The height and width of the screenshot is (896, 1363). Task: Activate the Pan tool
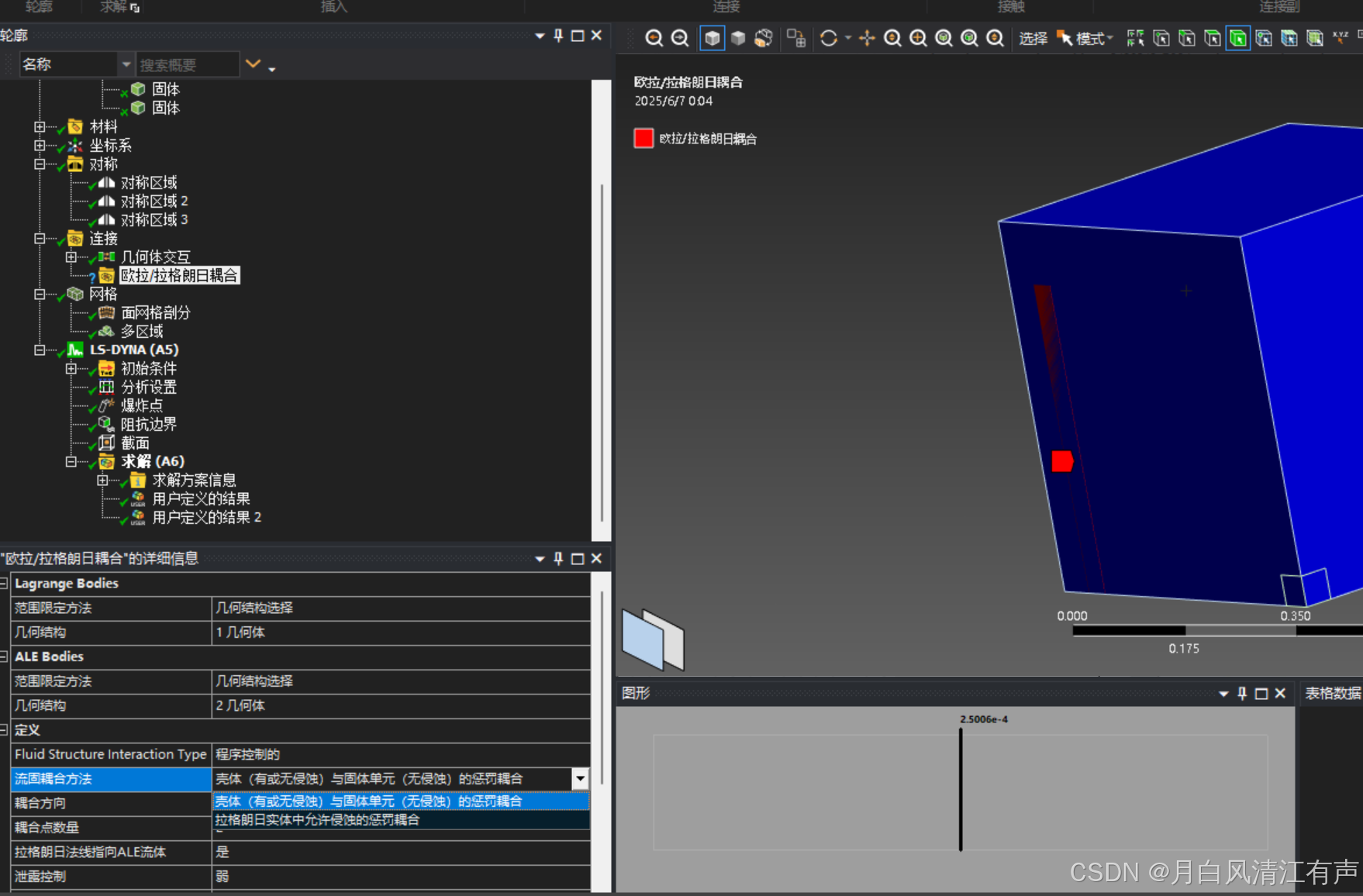click(867, 38)
